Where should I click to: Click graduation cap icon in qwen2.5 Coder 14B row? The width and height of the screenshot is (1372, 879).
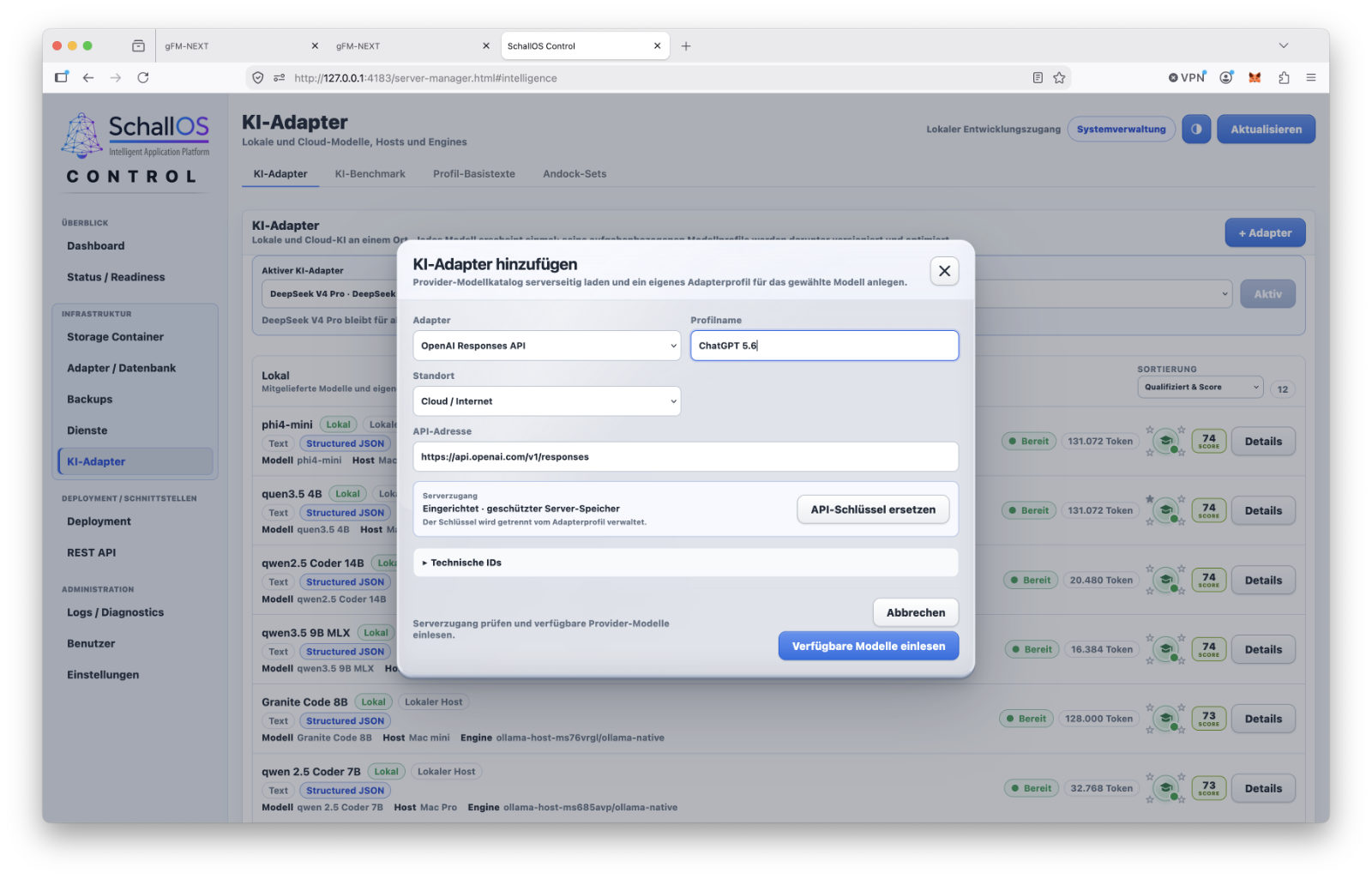tap(1165, 581)
